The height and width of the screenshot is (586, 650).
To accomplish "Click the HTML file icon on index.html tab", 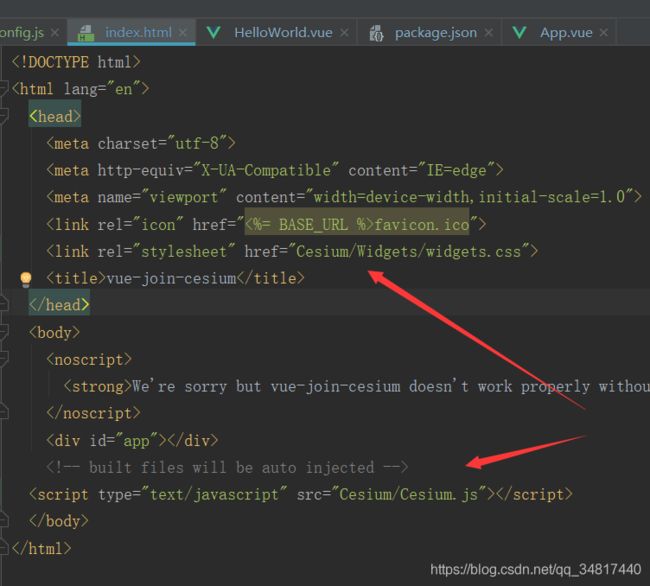I will (86, 33).
